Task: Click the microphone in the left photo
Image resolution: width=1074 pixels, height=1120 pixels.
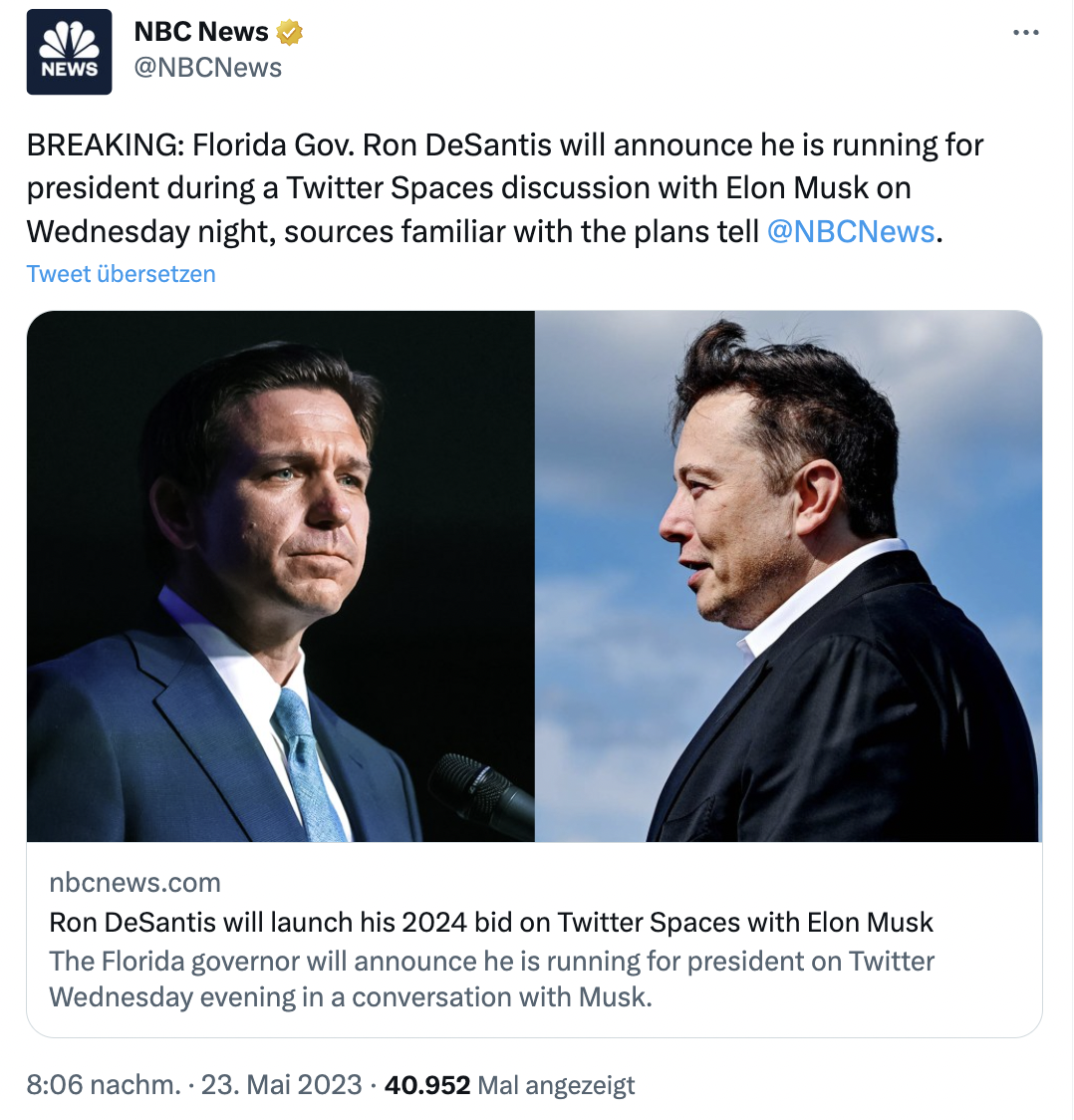Action: tap(480, 790)
